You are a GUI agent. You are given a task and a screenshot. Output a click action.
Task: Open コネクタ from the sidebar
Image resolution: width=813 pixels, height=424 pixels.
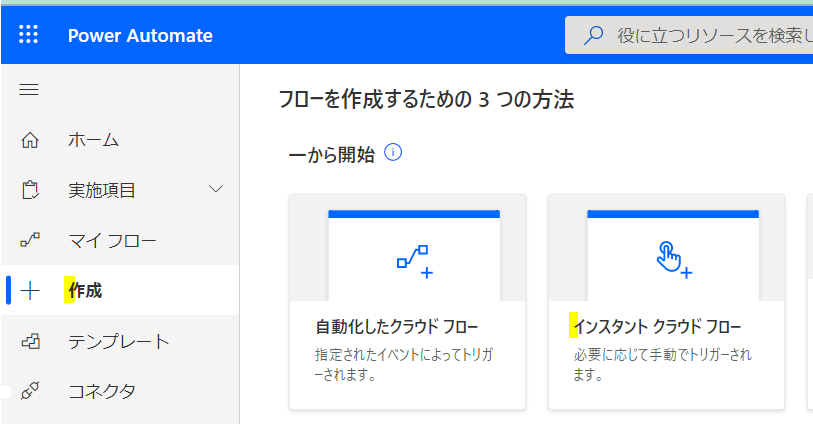click(101, 391)
